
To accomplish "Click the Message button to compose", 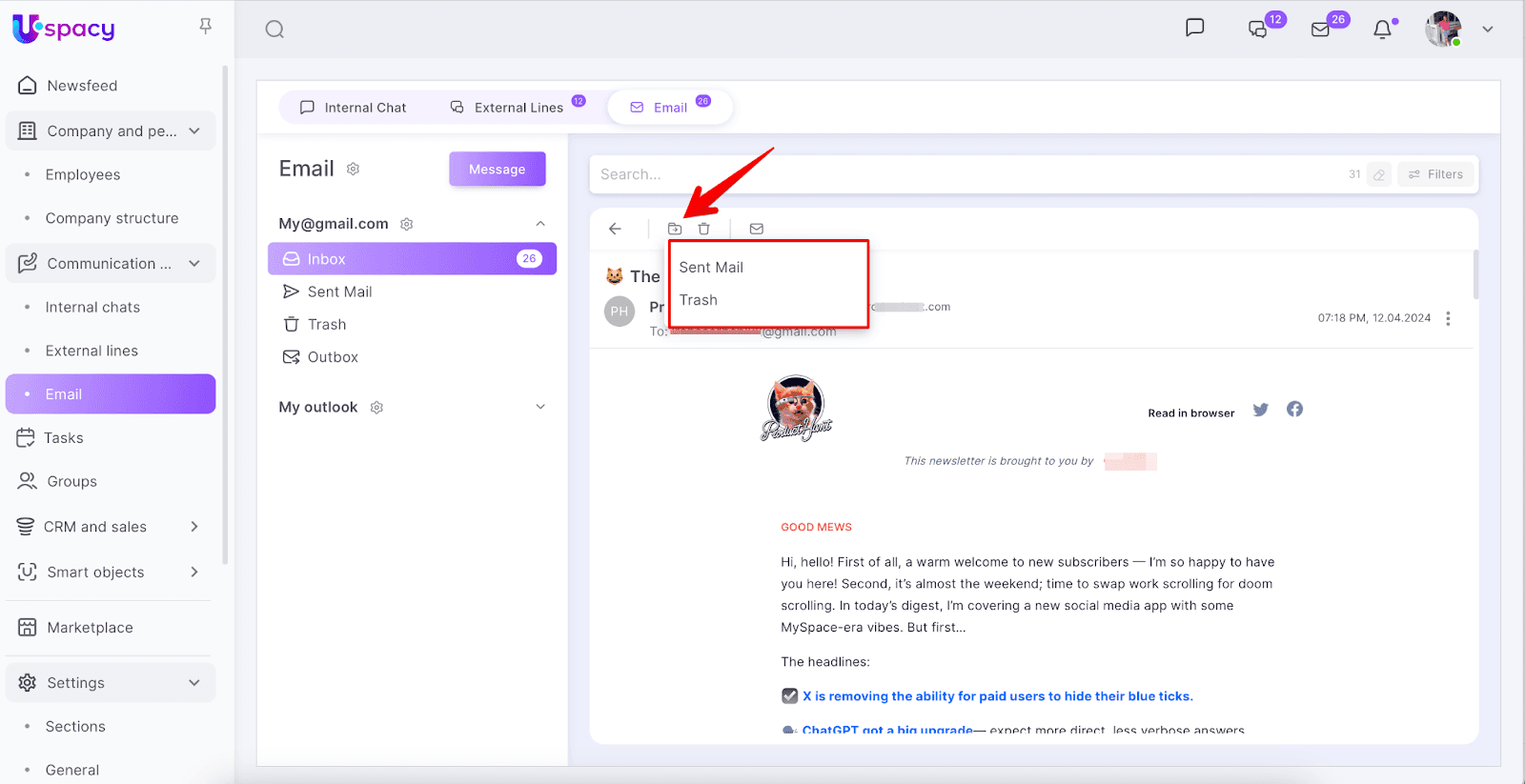I will (x=497, y=170).
